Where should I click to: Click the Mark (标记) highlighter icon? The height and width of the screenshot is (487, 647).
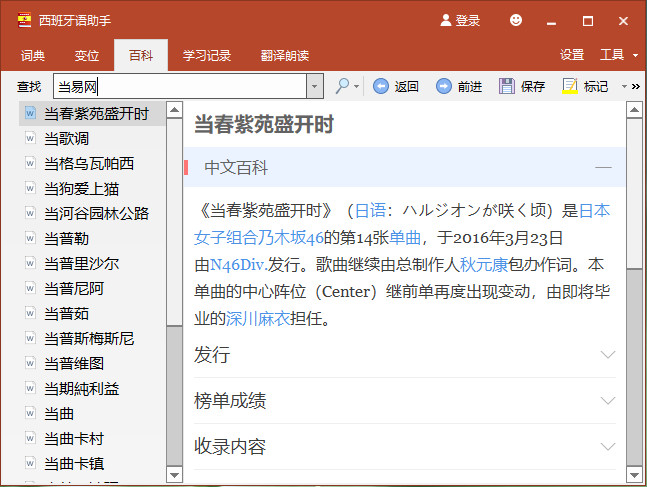pyautogui.click(x=570, y=86)
